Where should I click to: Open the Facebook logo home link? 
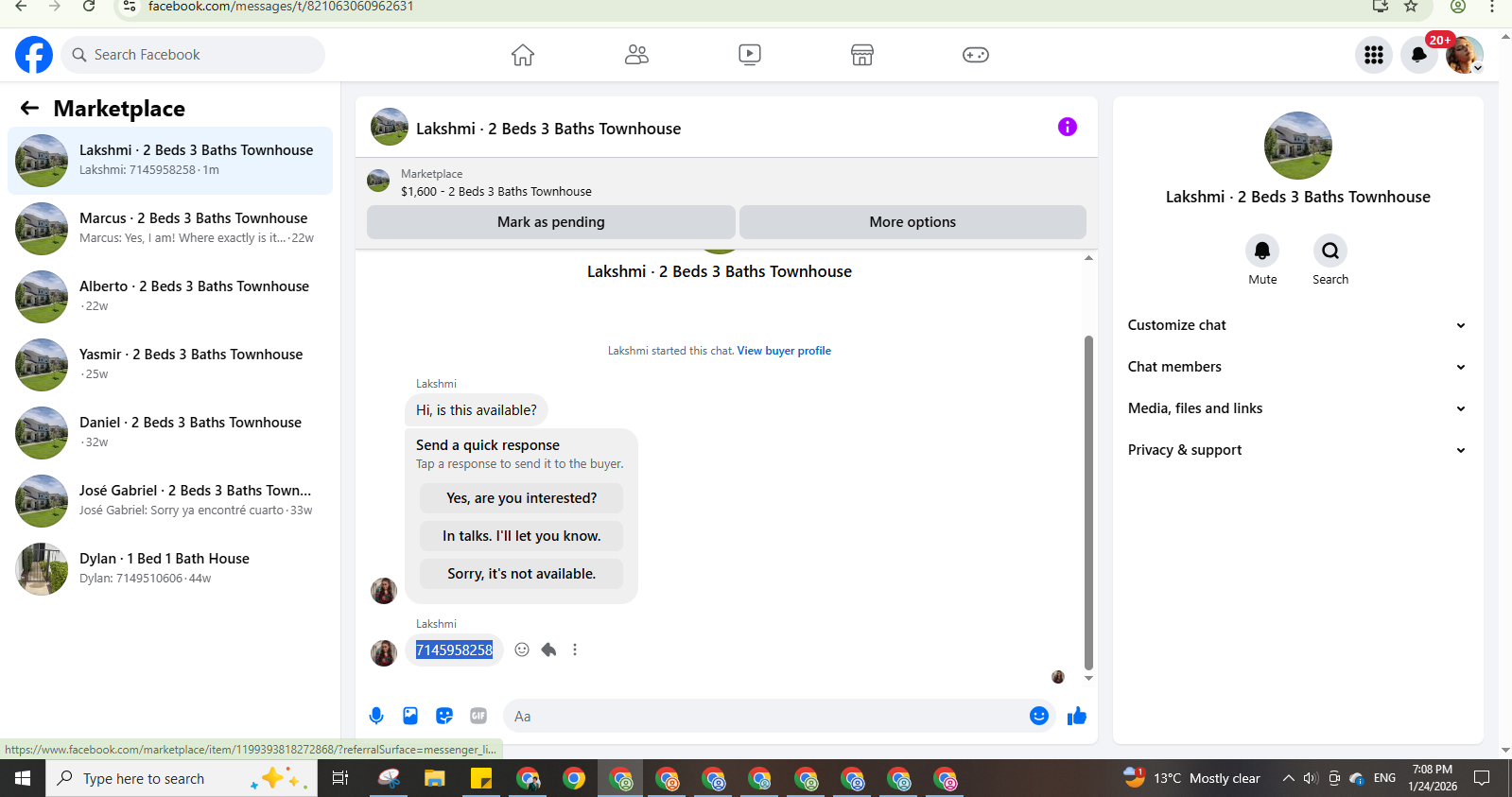(34, 55)
